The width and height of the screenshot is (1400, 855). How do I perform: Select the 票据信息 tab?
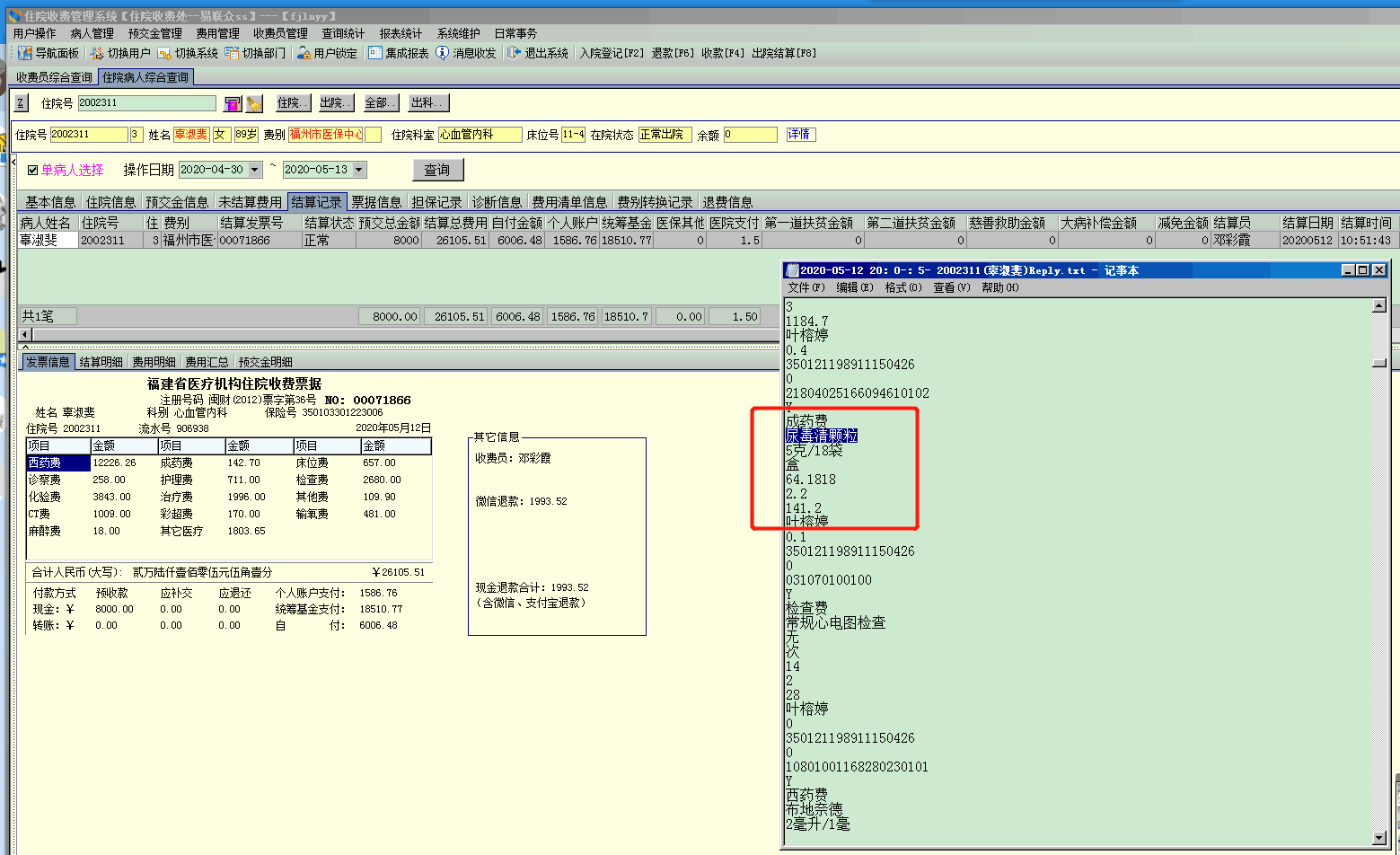(x=376, y=202)
